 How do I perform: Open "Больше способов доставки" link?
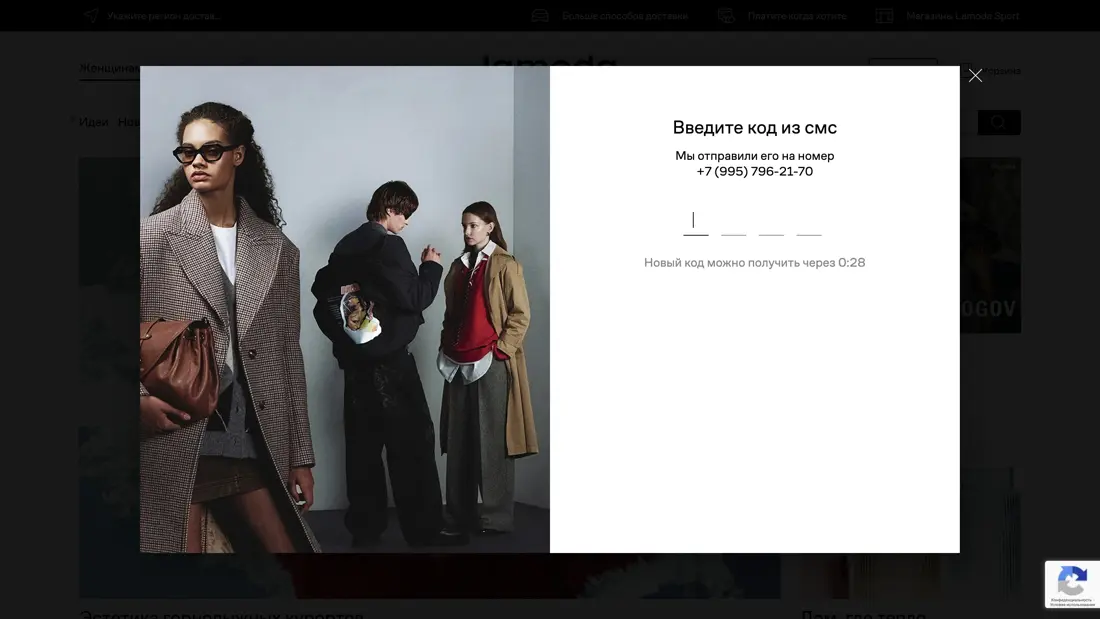[624, 16]
